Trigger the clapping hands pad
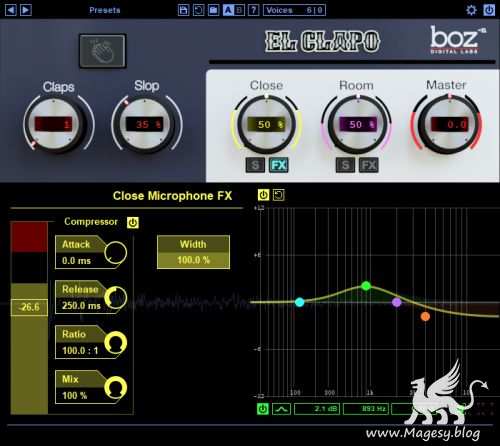500x446 pixels. click(103, 51)
